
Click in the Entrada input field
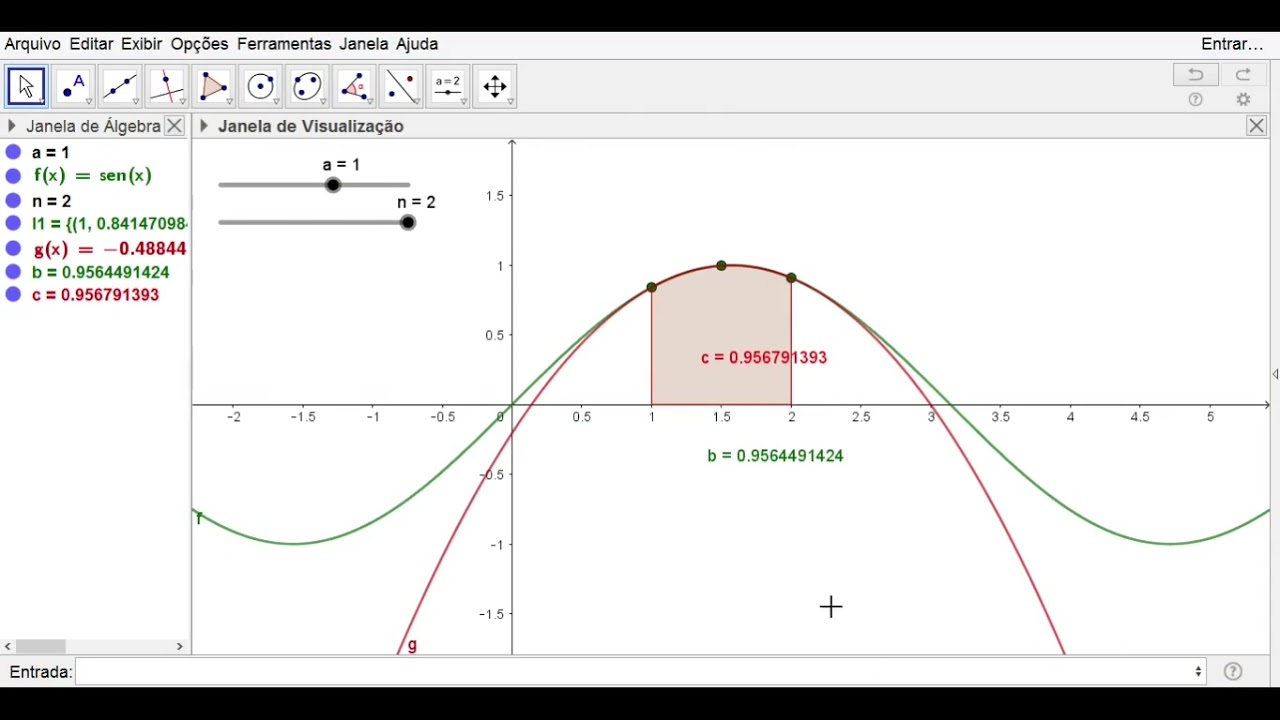coord(640,672)
